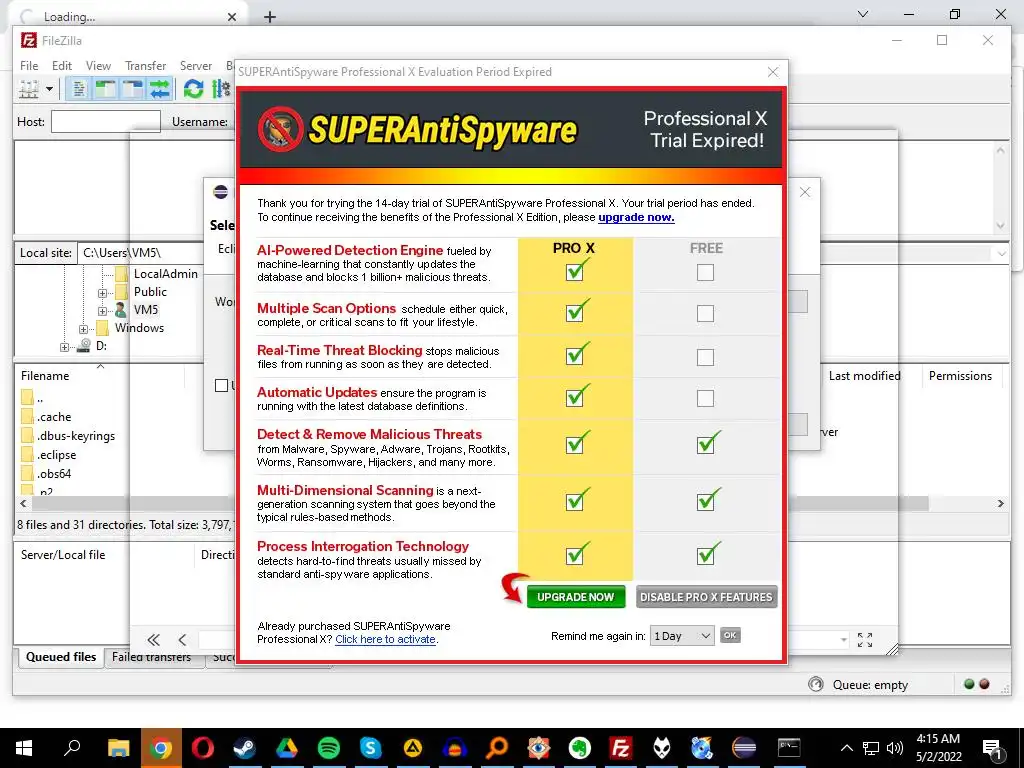Open File Explorer from the taskbar
The width and height of the screenshot is (1024, 768).
pyautogui.click(x=118, y=748)
